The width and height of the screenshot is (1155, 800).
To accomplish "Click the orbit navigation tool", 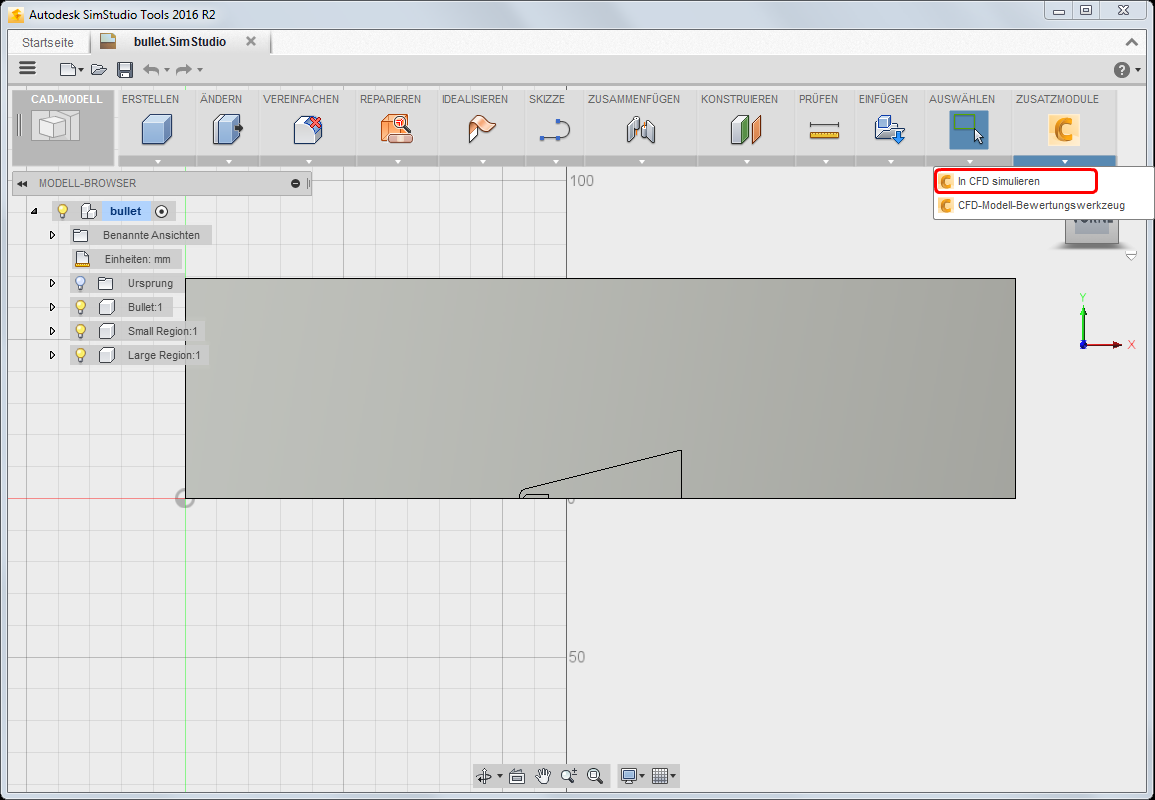I will 484,776.
